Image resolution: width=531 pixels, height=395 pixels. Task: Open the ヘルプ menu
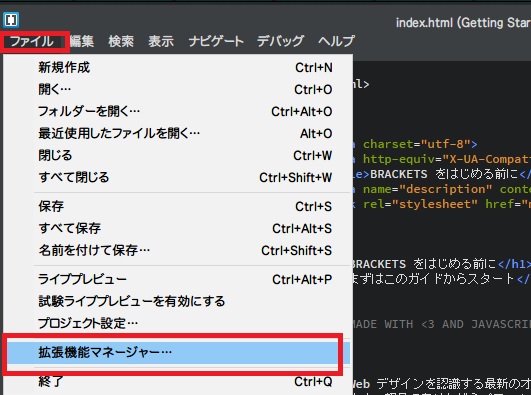point(336,41)
